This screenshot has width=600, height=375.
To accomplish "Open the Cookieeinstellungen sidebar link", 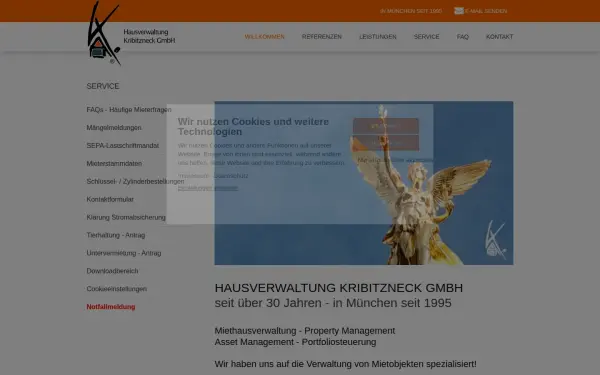I will (117, 289).
